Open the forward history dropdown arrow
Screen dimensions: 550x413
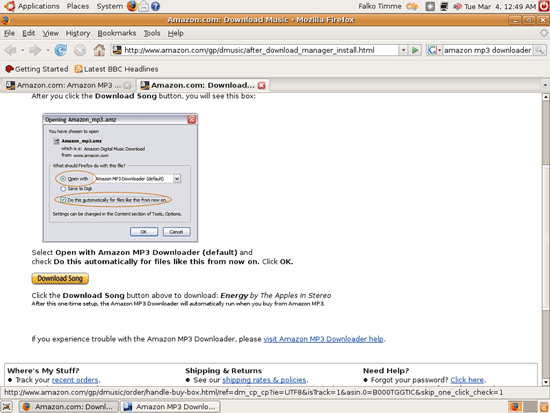click(47, 50)
